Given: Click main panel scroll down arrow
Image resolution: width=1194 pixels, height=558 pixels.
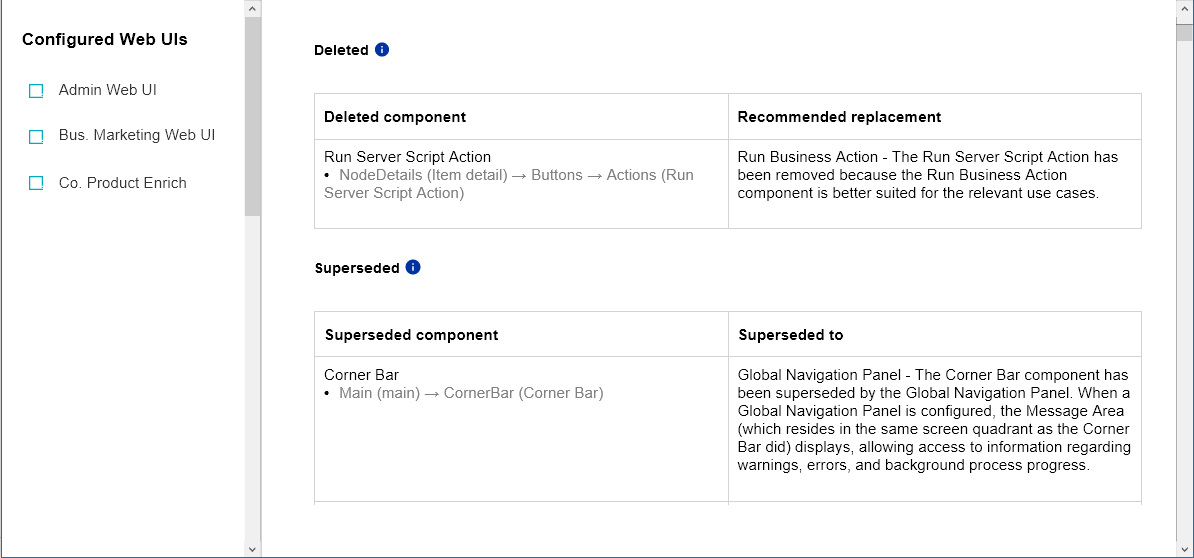Looking at the screenshot, I should tap(1184, 548).
